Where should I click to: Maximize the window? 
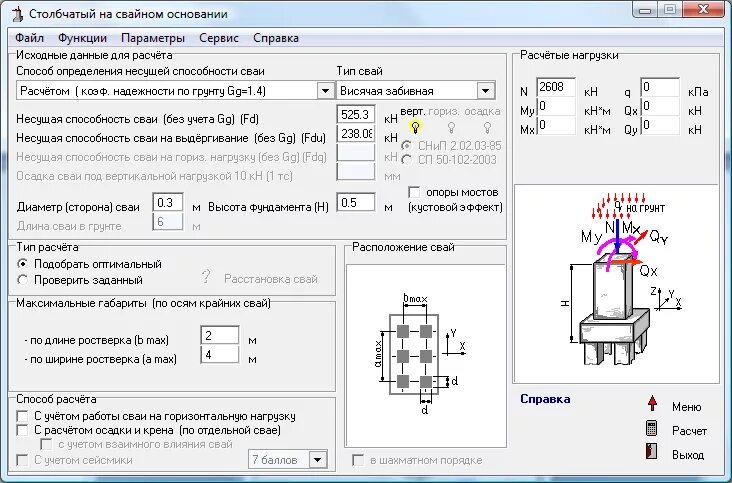[x=670, y=10]
